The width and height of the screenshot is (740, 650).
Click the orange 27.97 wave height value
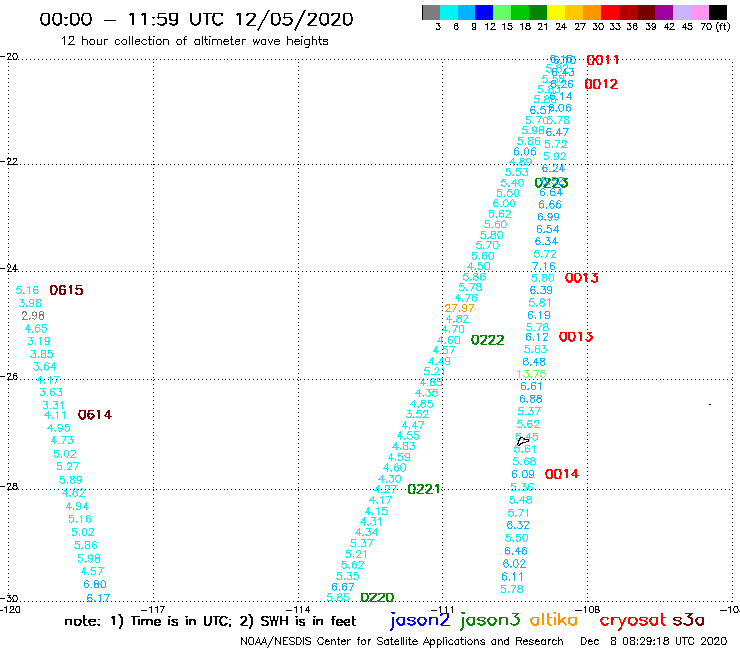pyautogui.click(x=459, y=308)
